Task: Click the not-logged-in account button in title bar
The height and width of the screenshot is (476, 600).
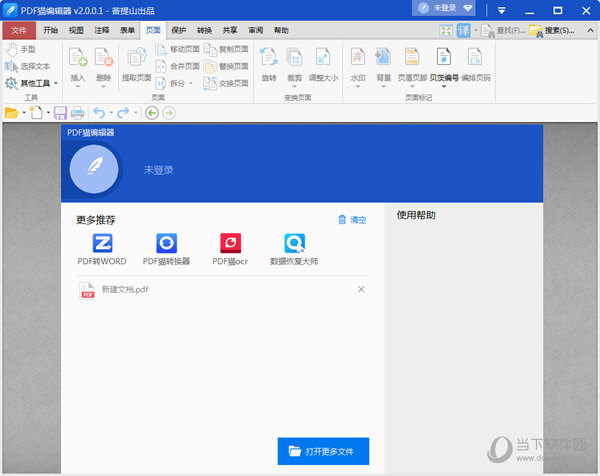Action: pos(443,8)
